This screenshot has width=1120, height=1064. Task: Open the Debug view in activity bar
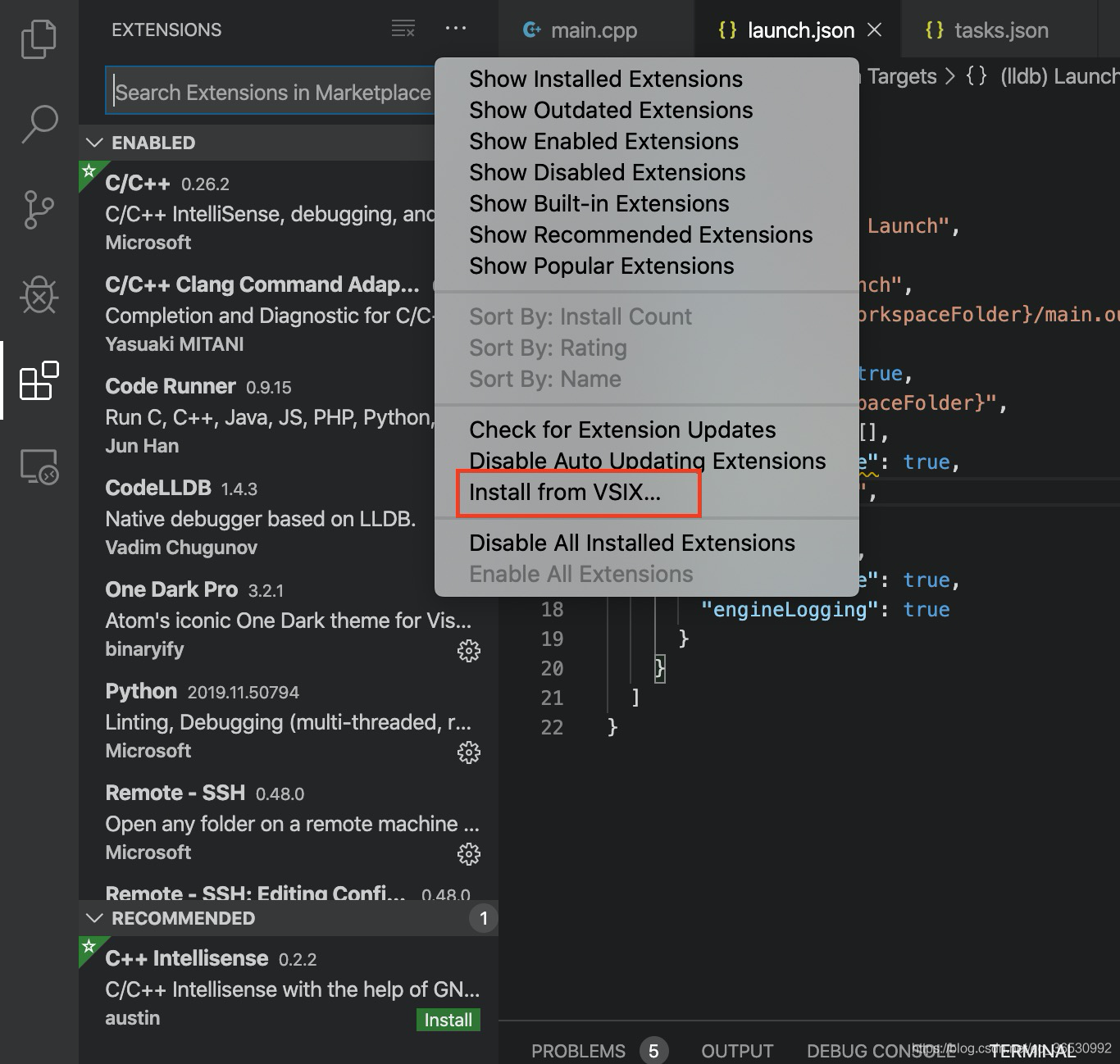coord(39,295)
